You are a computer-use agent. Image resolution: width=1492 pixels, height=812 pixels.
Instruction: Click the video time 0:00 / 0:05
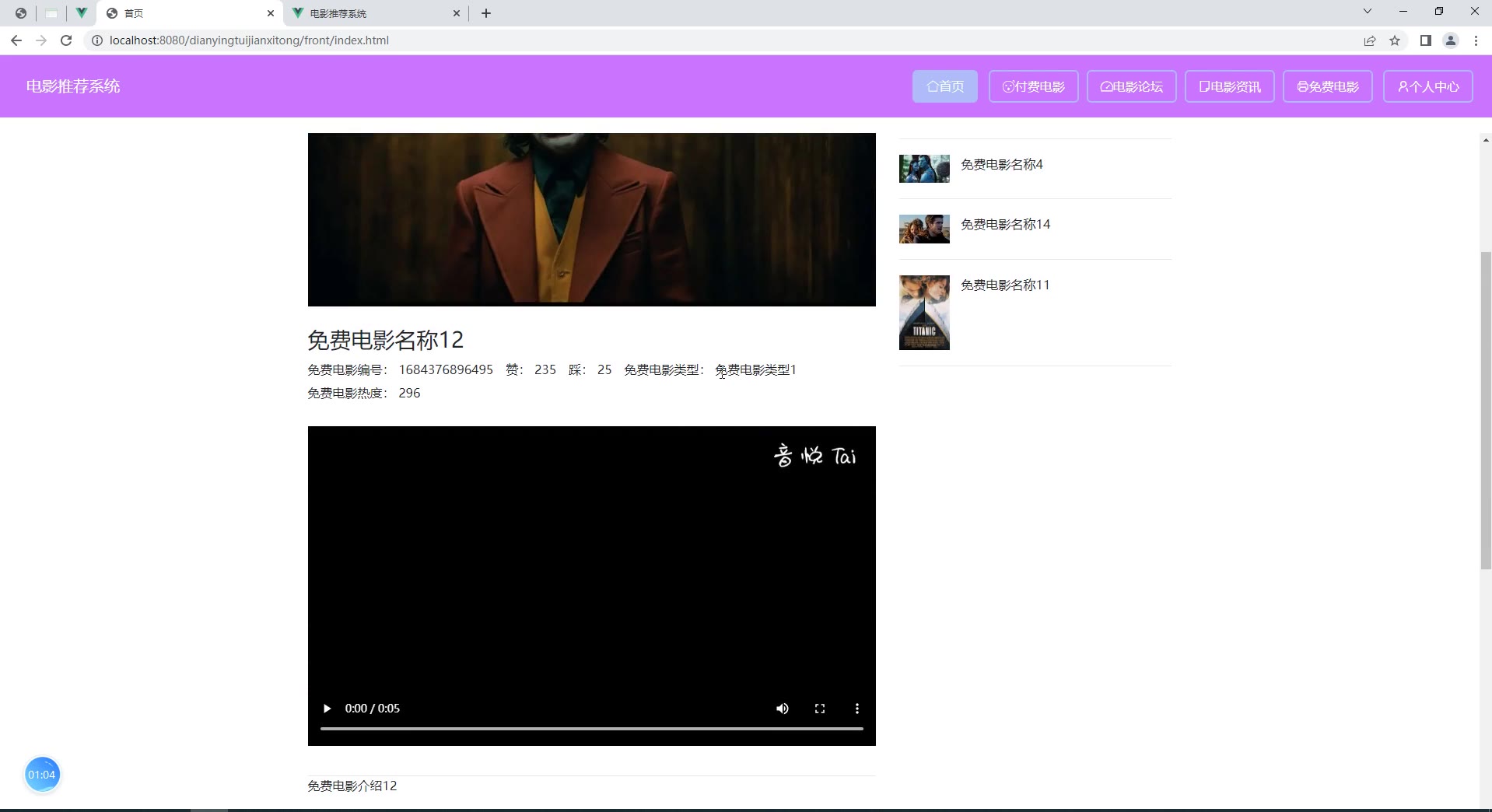(373, 709)
